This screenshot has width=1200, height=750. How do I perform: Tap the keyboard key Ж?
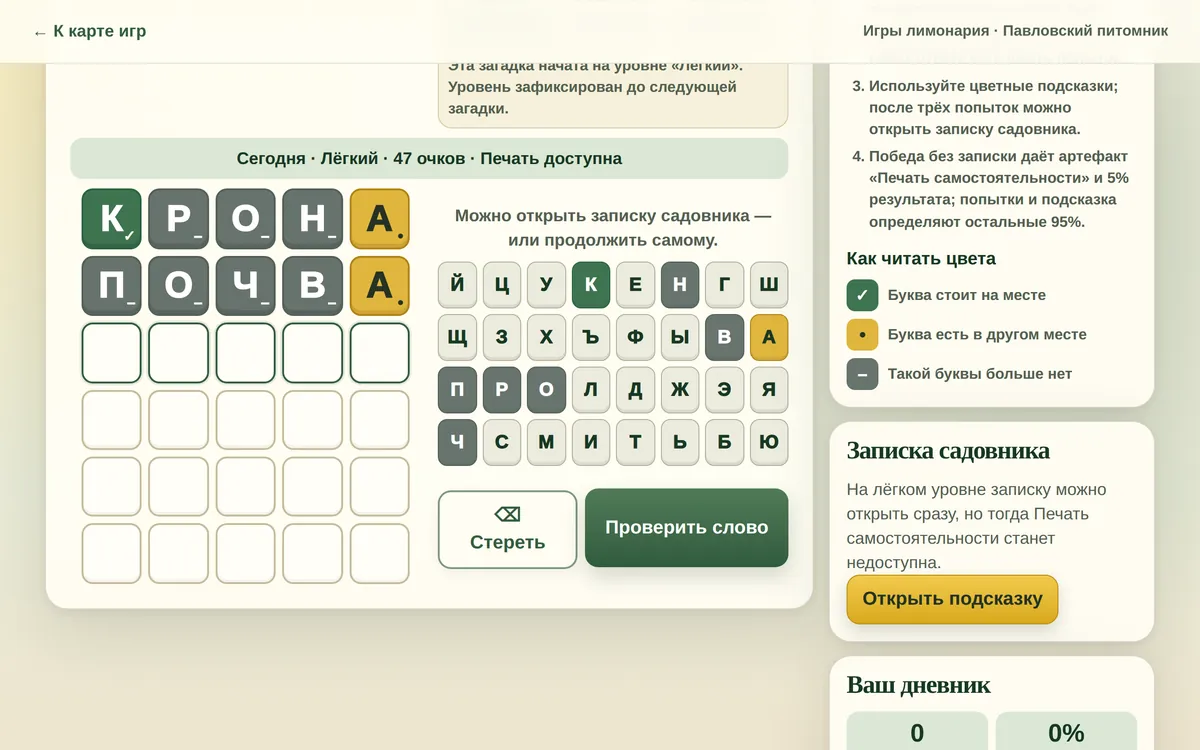tap(680, 390)
